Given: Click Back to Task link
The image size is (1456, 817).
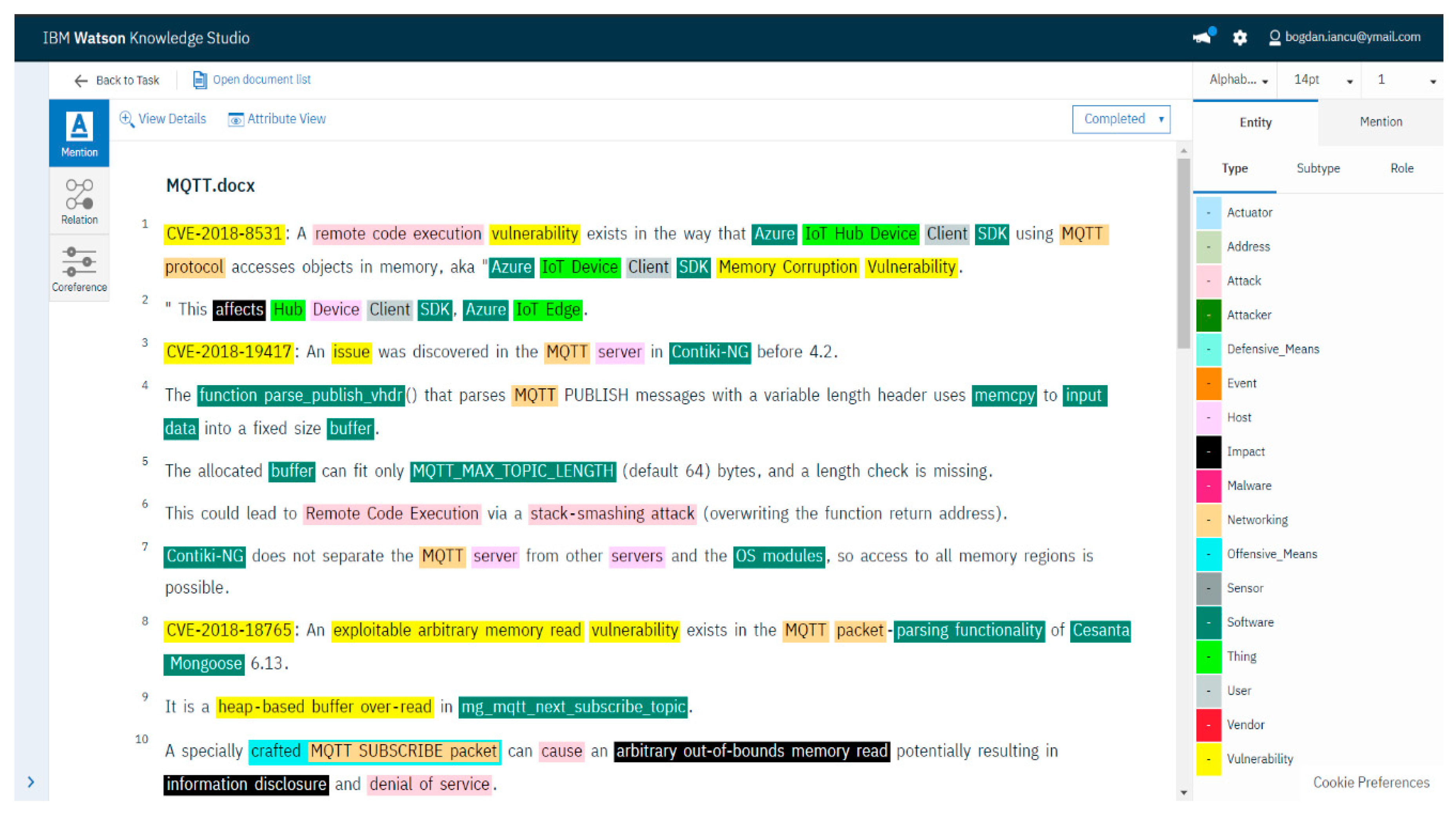Looking at the screenshot, I should coord(128,80).
